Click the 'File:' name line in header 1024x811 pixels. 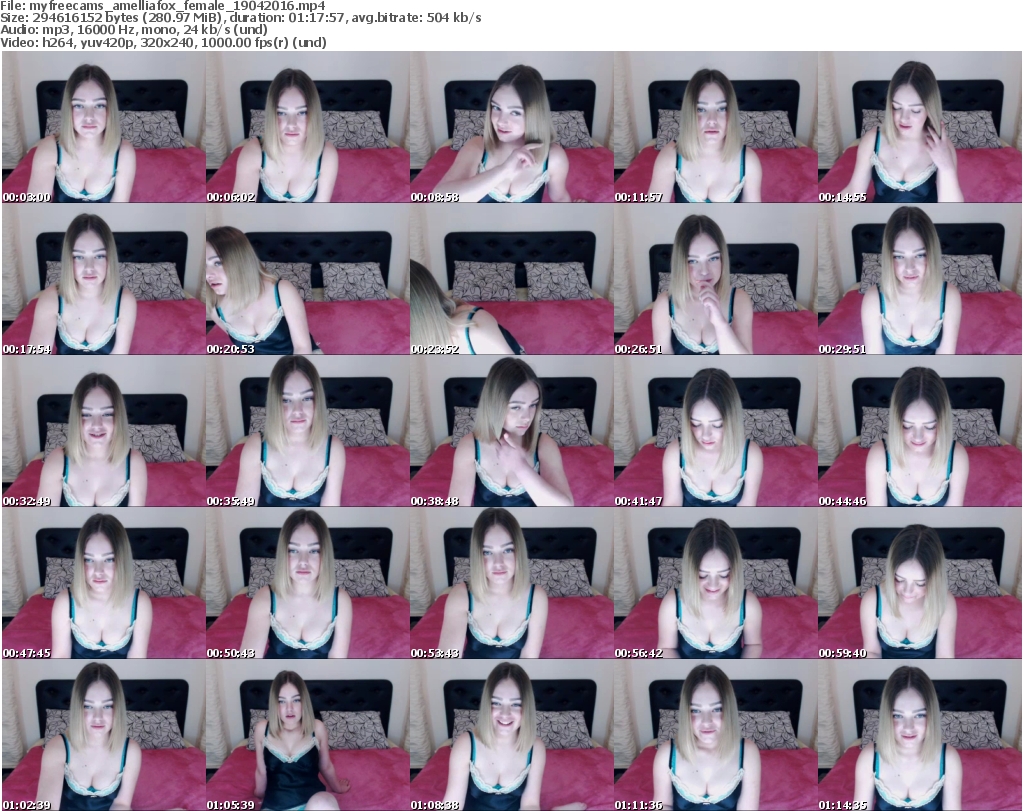click(x=163, y=6)
